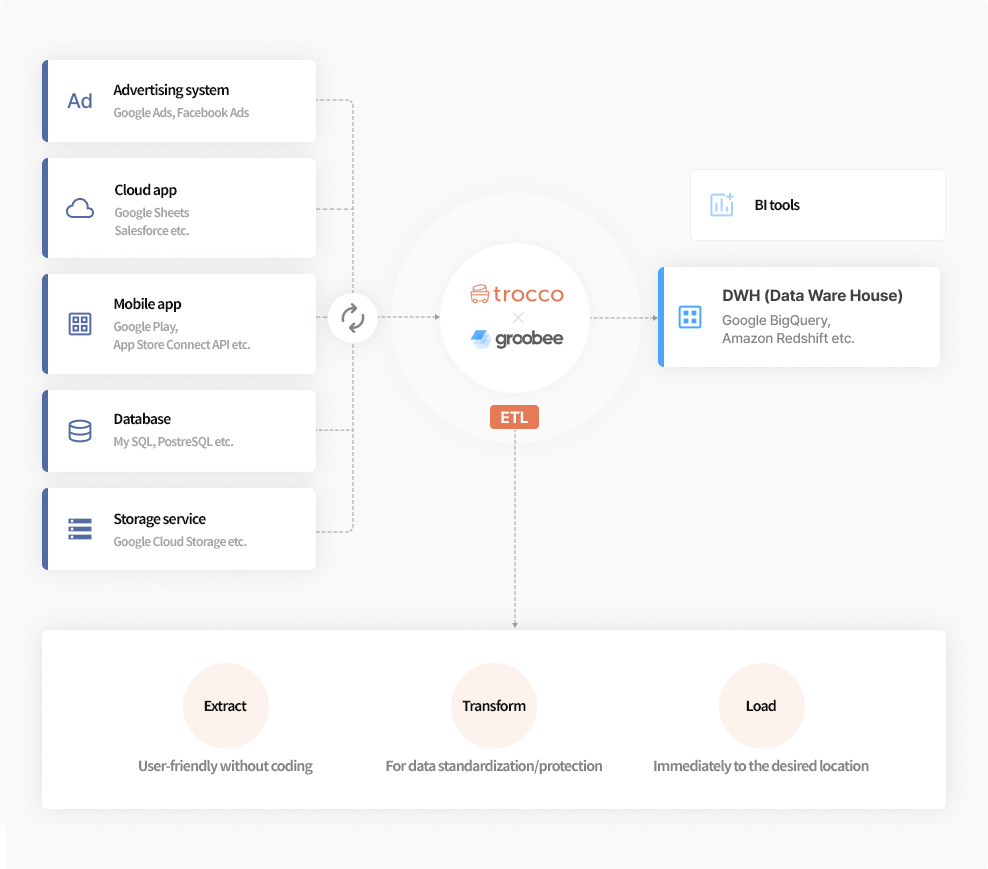Open the Advertising system card title

pos(171,90)
